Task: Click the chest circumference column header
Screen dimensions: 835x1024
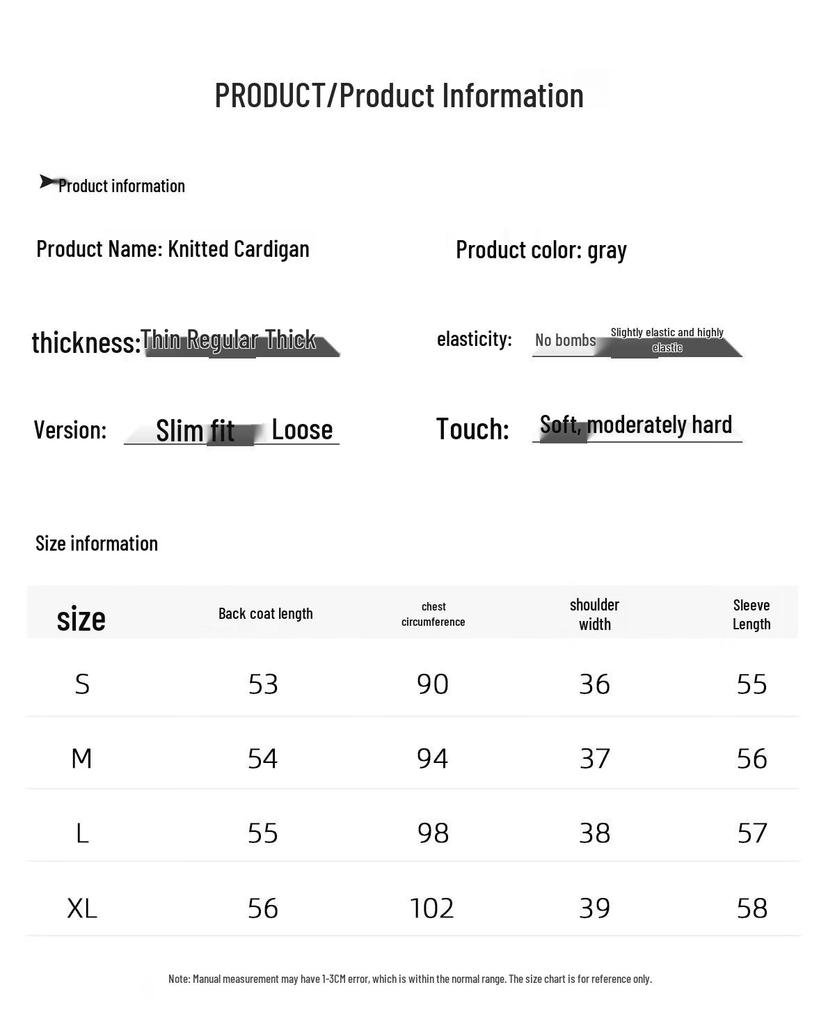Action: 433,614
